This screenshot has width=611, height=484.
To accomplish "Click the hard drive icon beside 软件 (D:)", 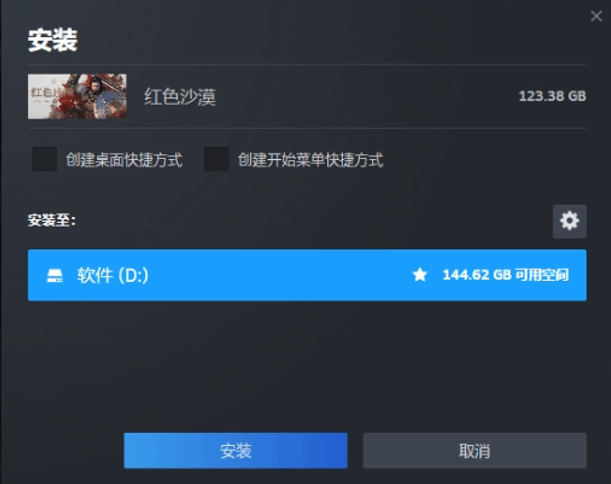I will point(55,275).
